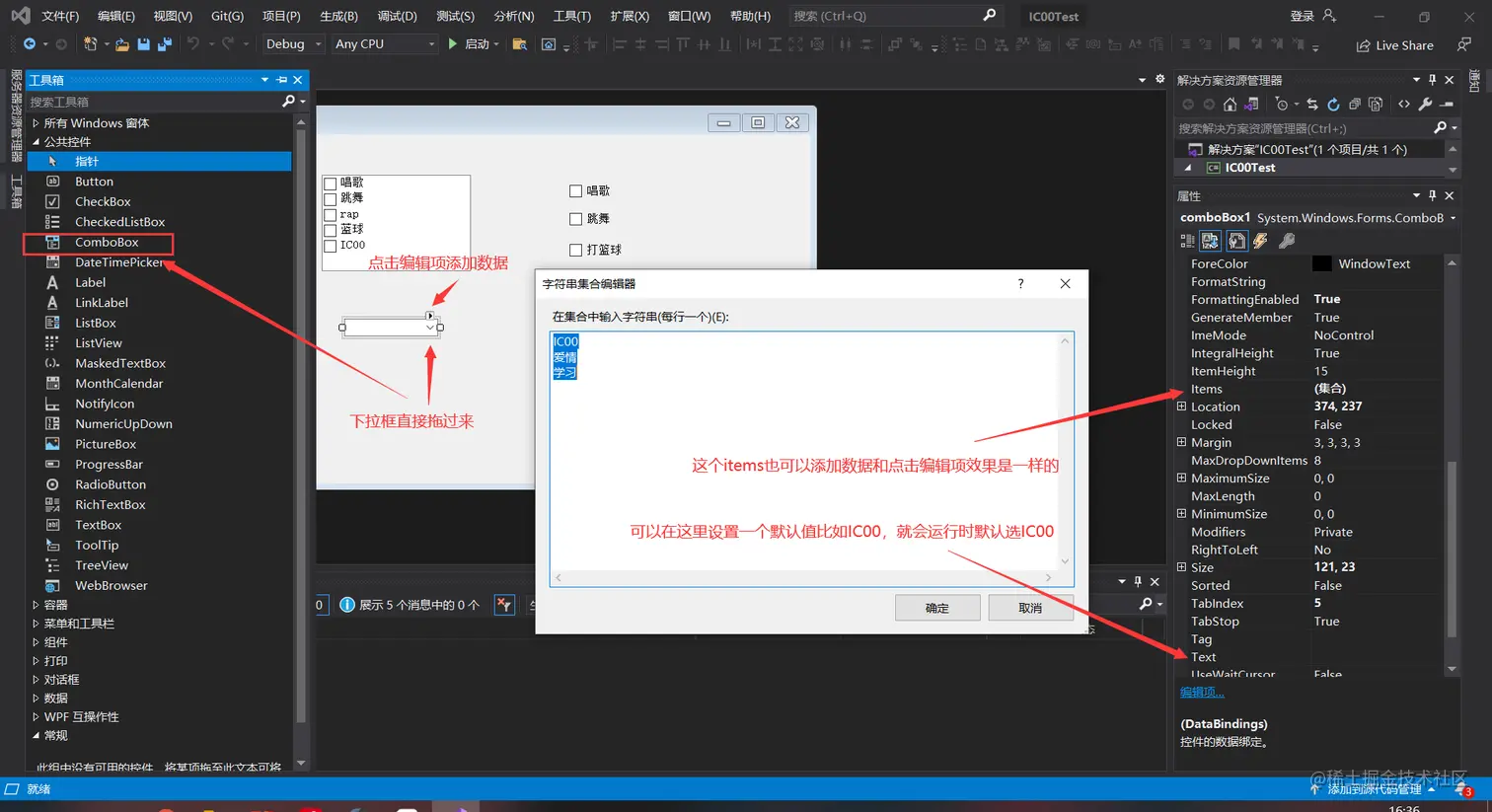Viewport: 1492px width, 812px height.
Task: Select ComboBox in the toolbox
Action: coord(107,242)
